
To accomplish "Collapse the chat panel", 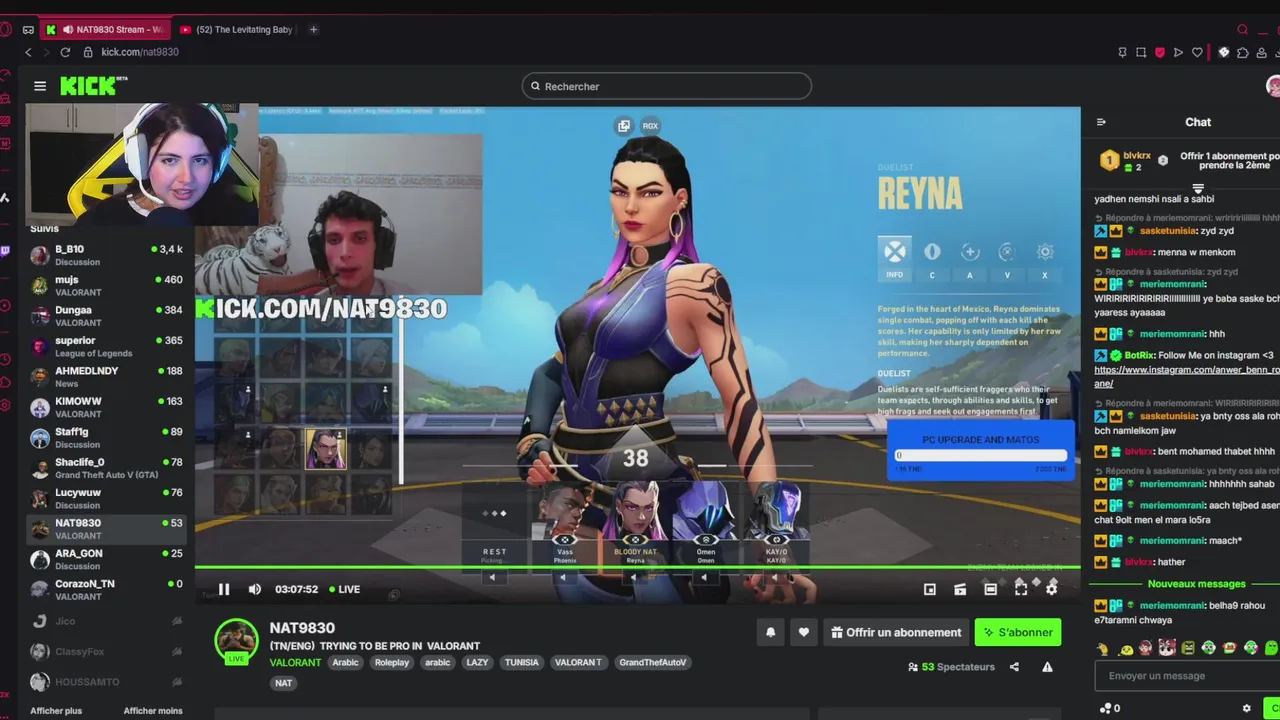I will tap(1101, 122).
